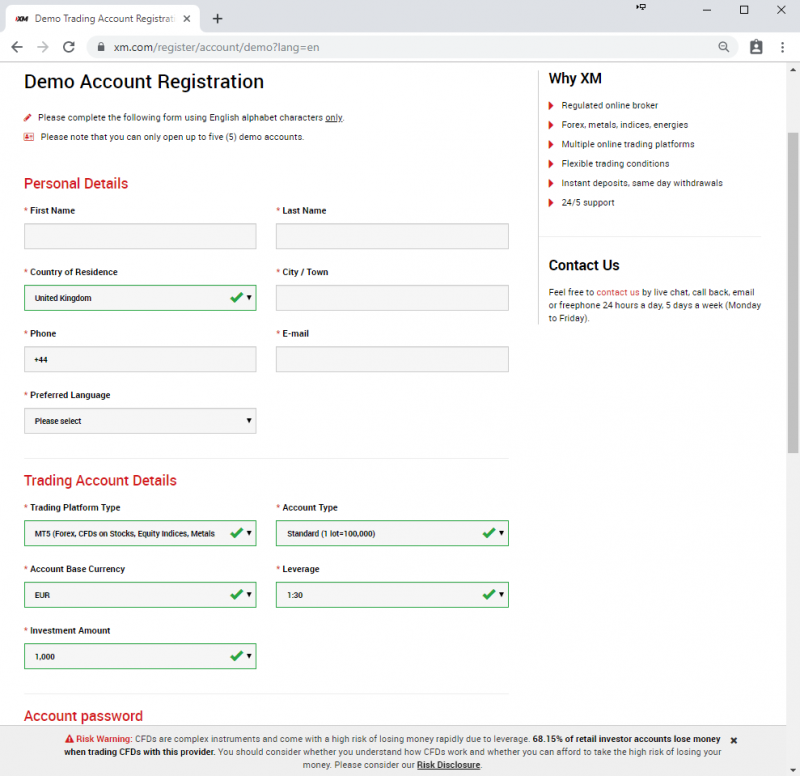The image size is (800, 776).
Task: Open the Leverage dropdown
Action: tap(392, 595)
